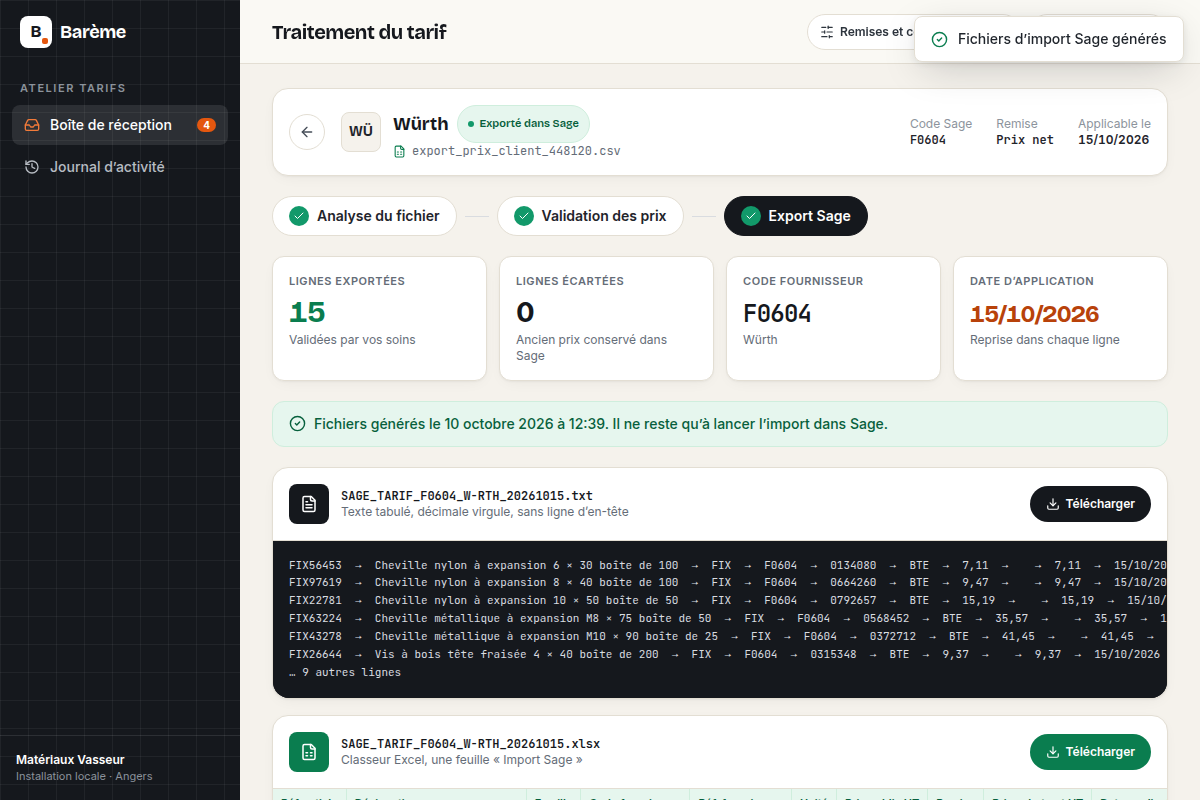1200x800 pixels.
Task: Click the file name export_prix_client_448120.csv
Action: [516, 152]
